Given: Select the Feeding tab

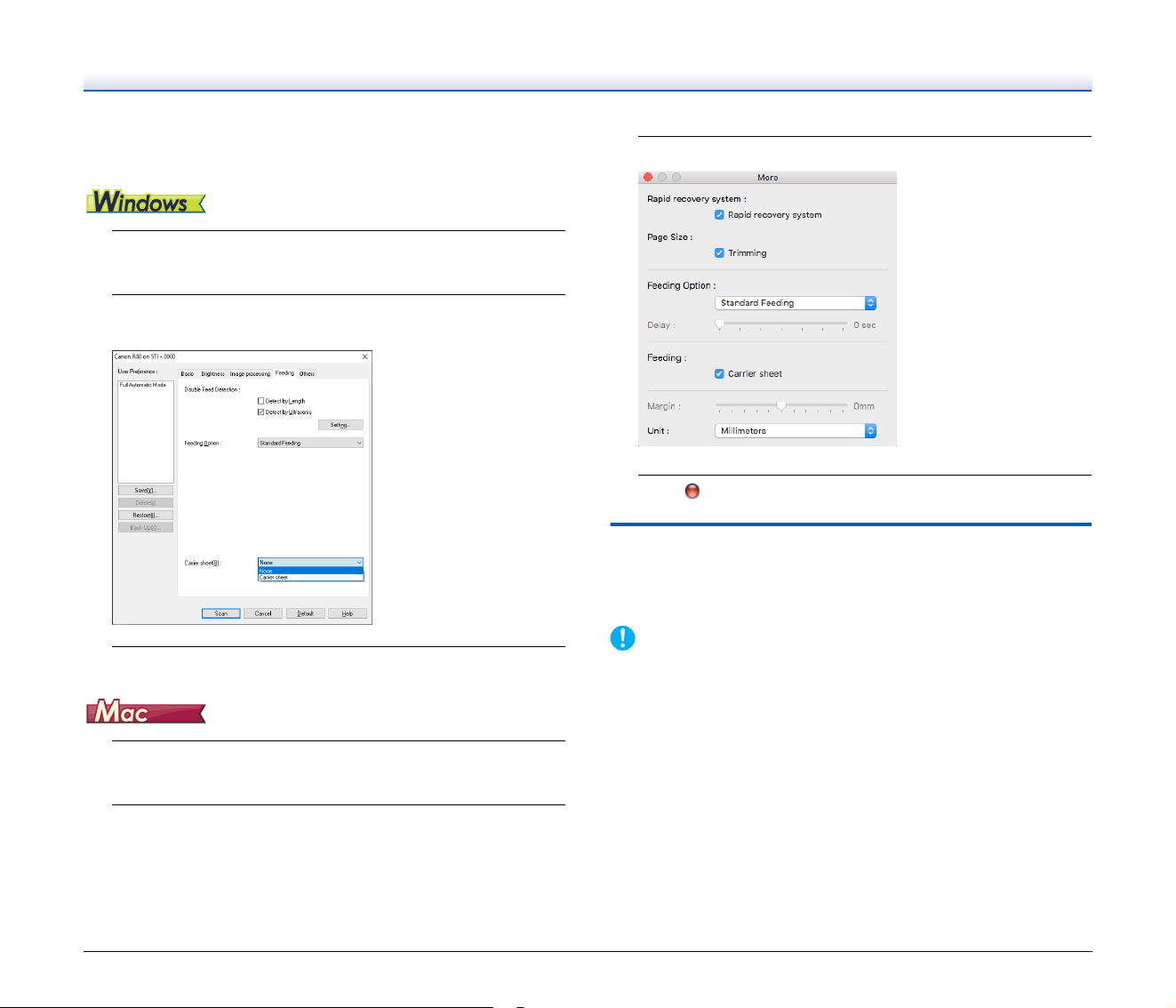Looking at the screenshot, I should pyautogui.click(x=284, y=373).
